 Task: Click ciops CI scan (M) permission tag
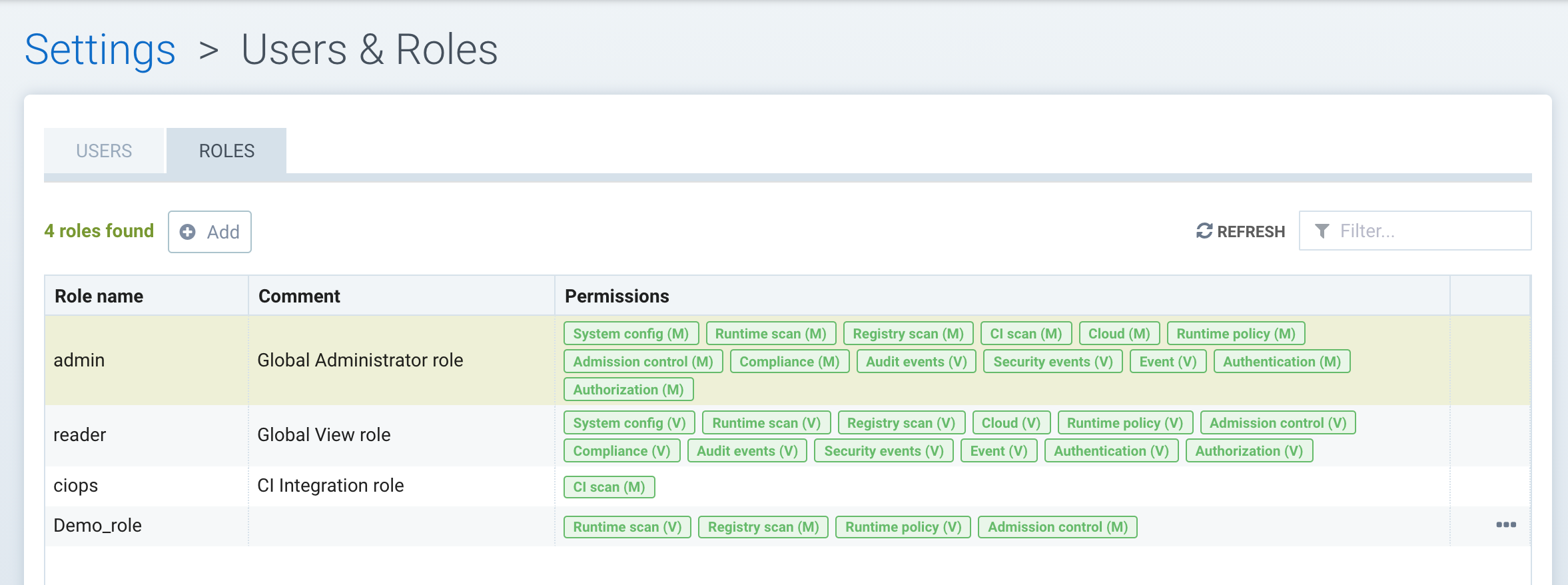pyautogui.click(x=609, y=487)
